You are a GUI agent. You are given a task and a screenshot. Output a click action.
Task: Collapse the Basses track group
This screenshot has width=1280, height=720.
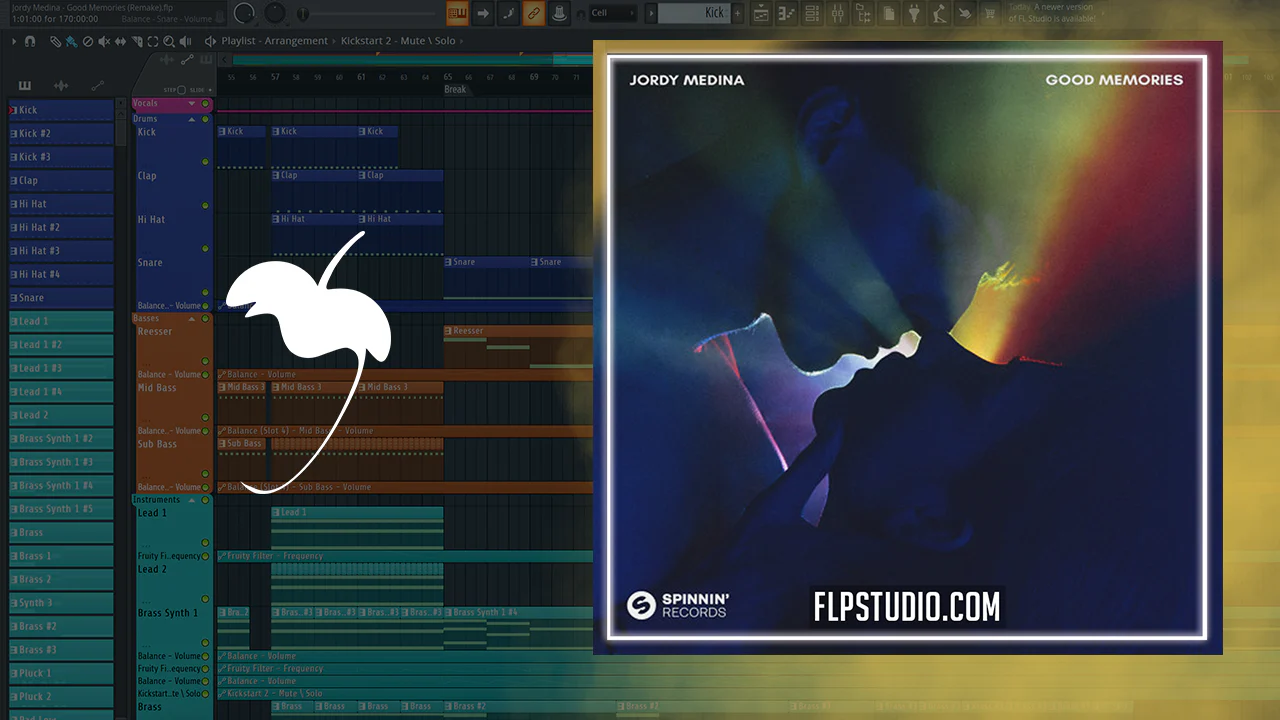tap(192, 319)
